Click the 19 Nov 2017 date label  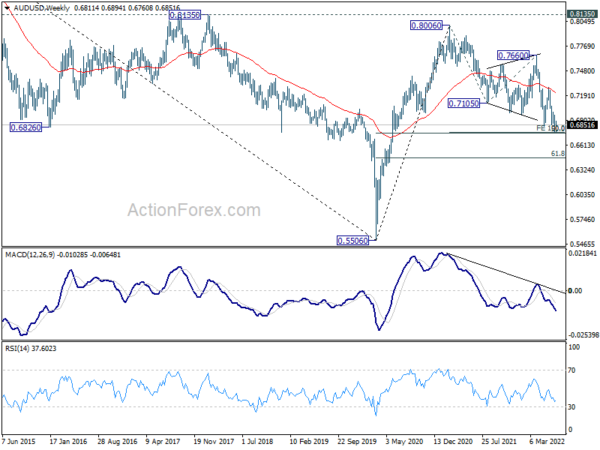click(x=213, y=441)
